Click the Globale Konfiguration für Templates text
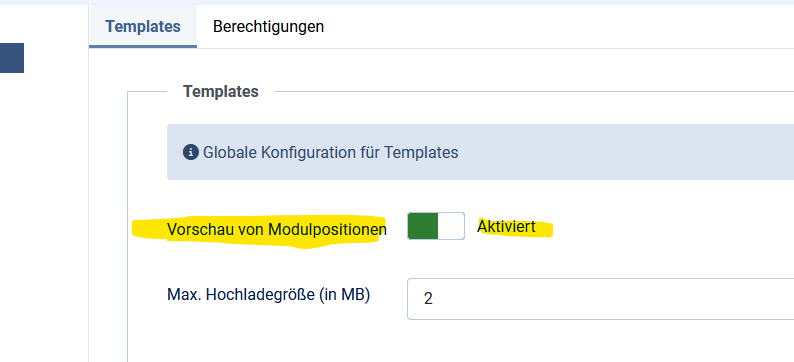The height and width of the screenshot is (362, 794). [x=331, y=152]
